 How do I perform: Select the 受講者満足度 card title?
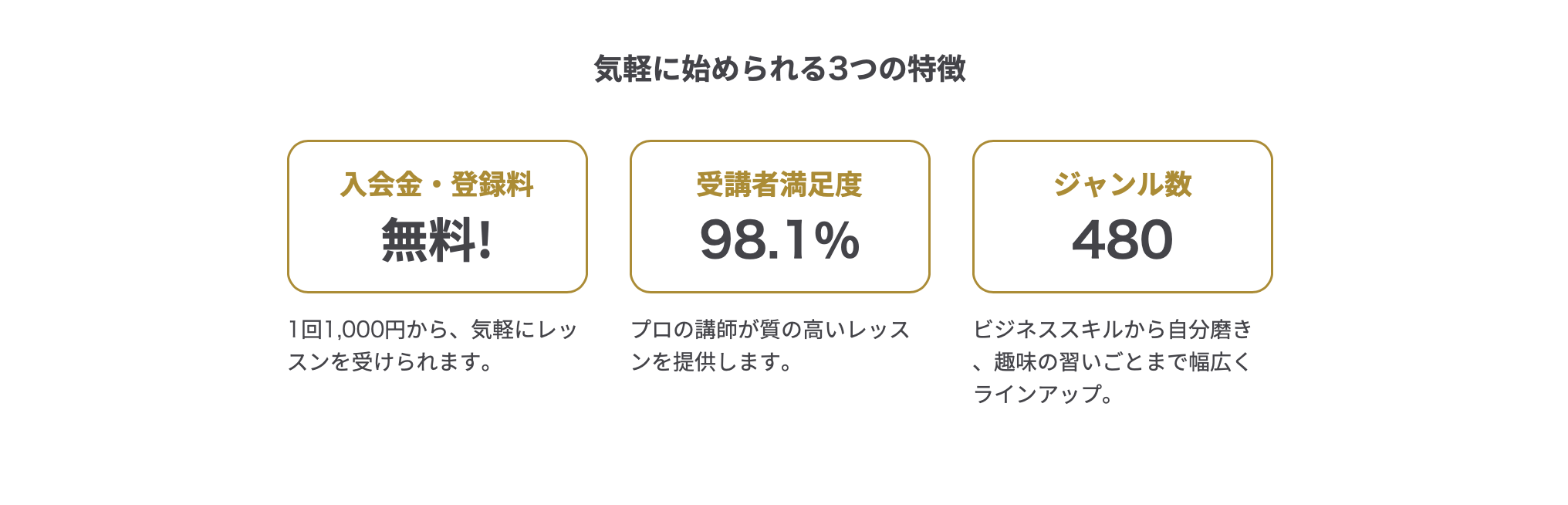pyautogui.click(x=779, y=185)
